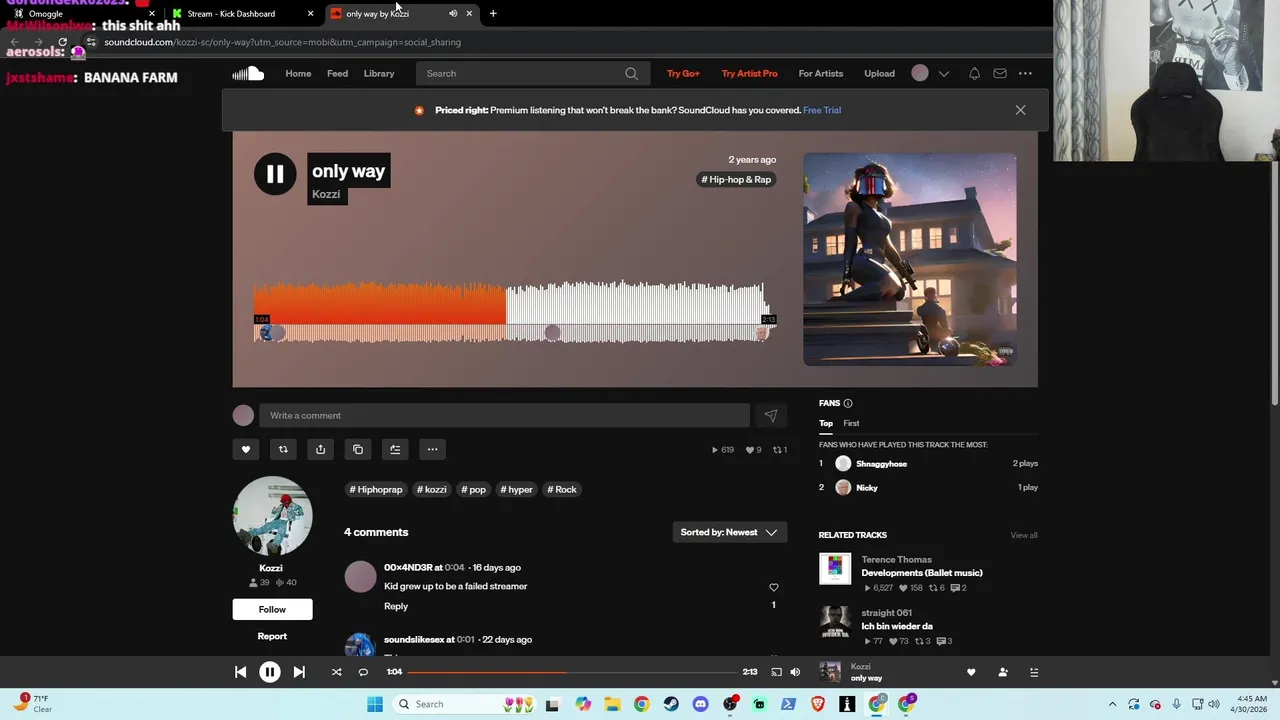This screenshot has height=720, width=1280.
Task: Open the track artwork image
Action: (910, 259)
